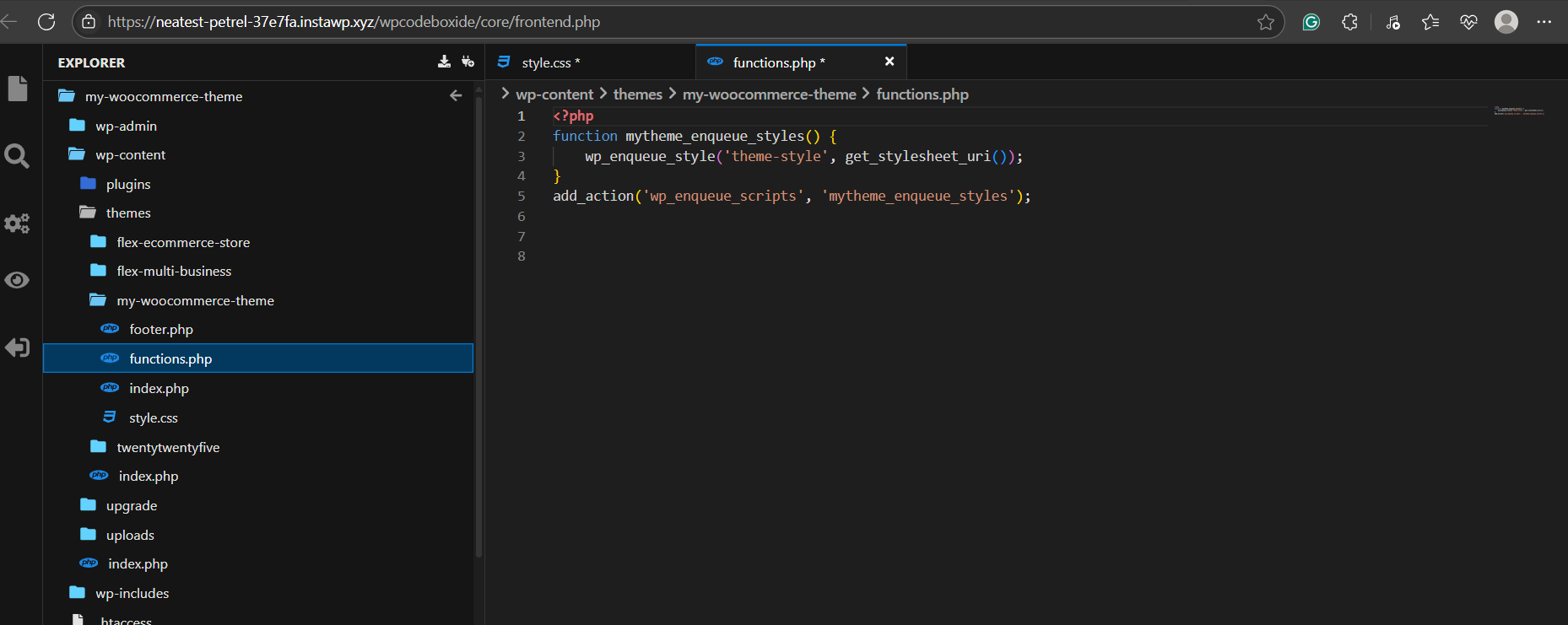This screenshot has width=1568, height=625.
Task: Open the browser Favorites list icon
Action: point(1430,22)
